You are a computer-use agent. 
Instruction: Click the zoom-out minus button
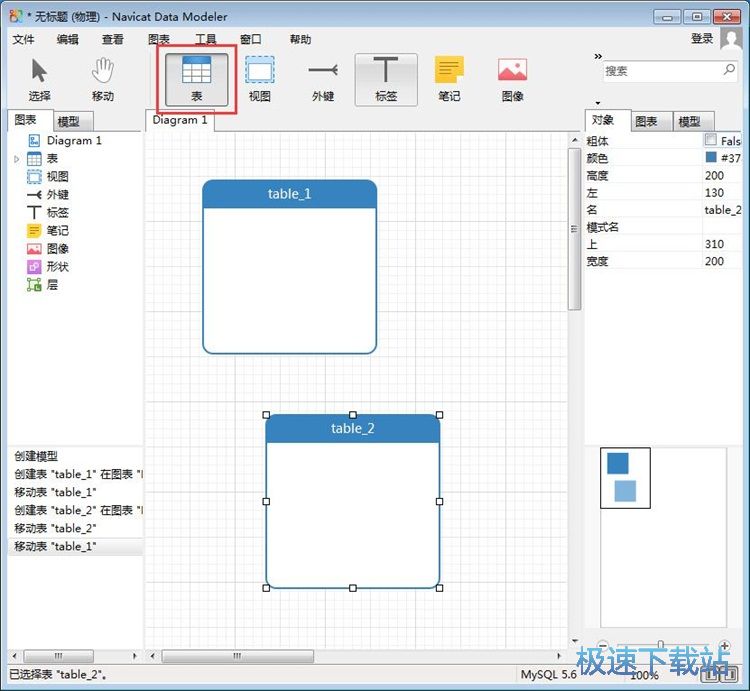(603, 646)
